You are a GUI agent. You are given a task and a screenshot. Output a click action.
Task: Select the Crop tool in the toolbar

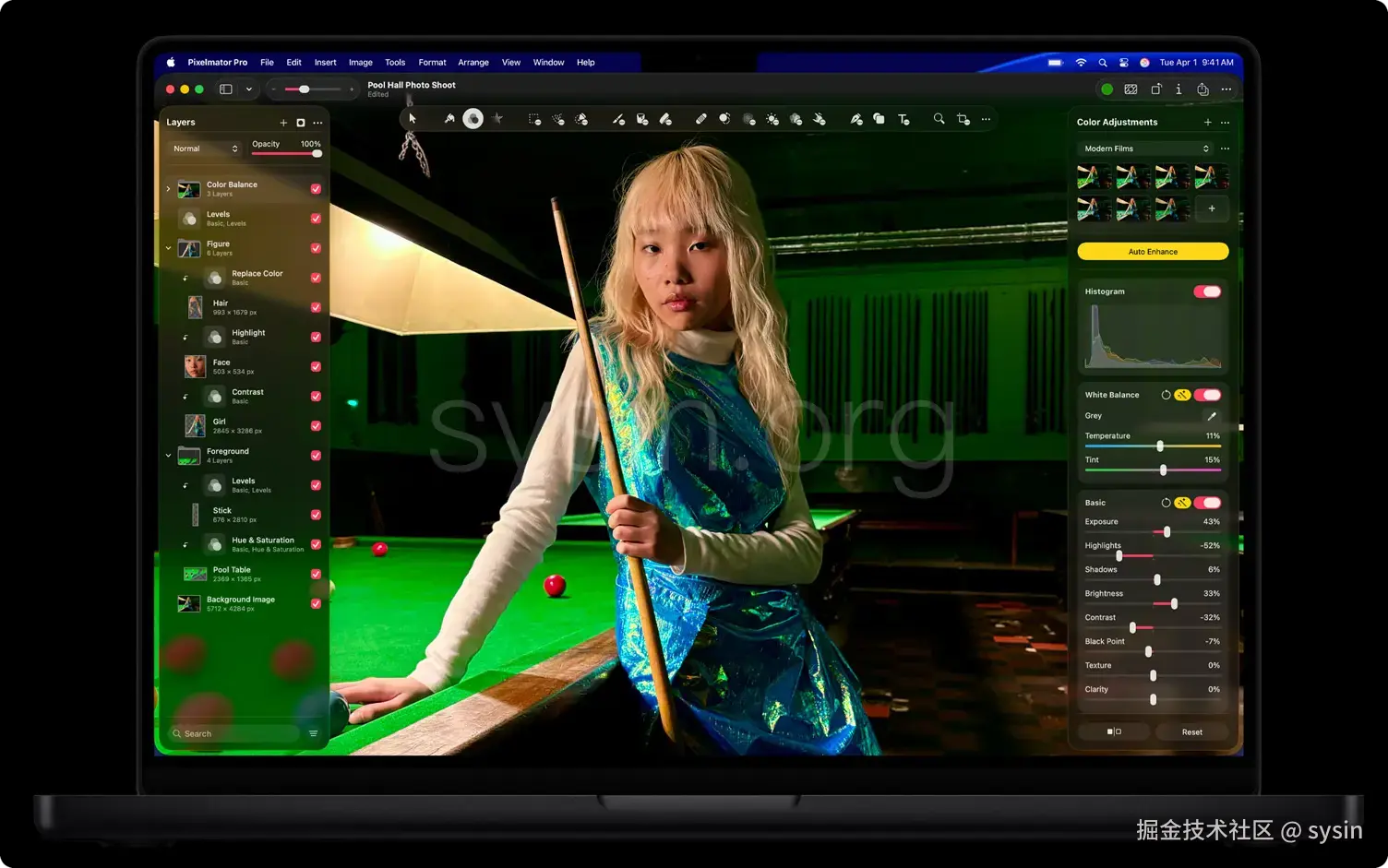(963, 119)
